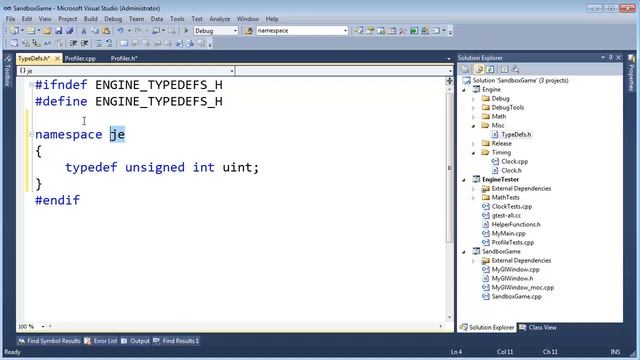640x360 pixels.
Task: Open the members navigation dropdown beside scope
Action: 450,71
